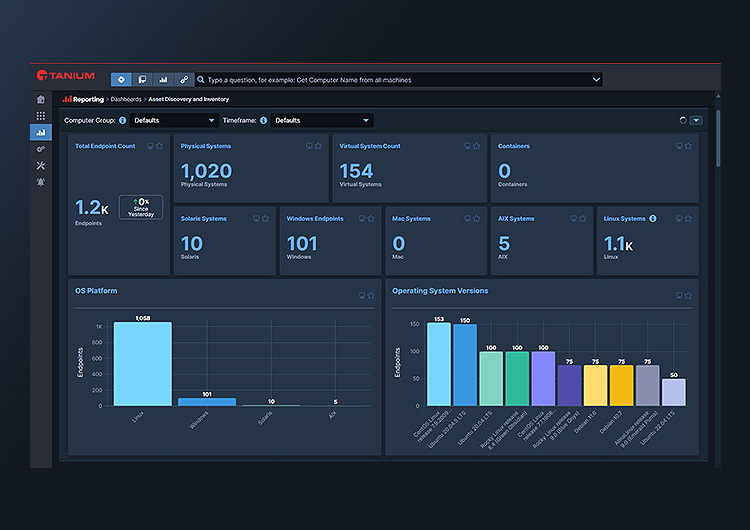The image size is (750, 530).
Task: Click the bar chart icon in the top toolbar
Action: pyautogui.click(x=163, y=79)
